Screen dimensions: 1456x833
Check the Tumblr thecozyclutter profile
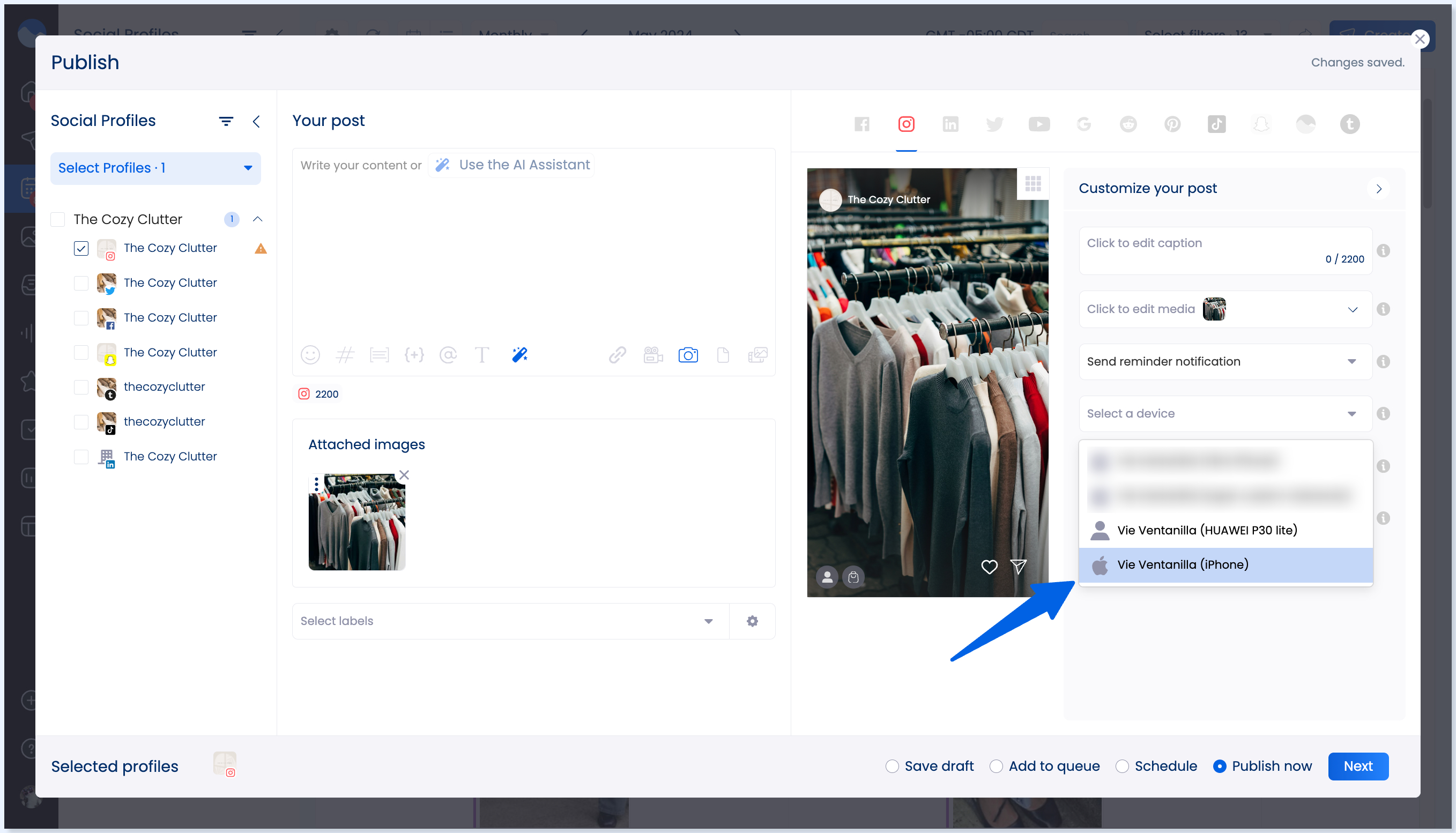point(81,388)
